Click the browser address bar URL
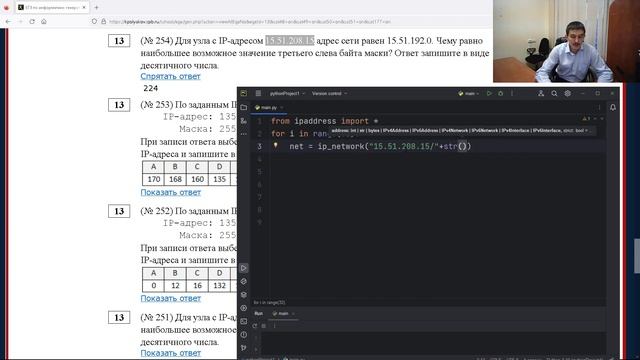The height and width of the screenshot is (360, 640). point(250,22)
